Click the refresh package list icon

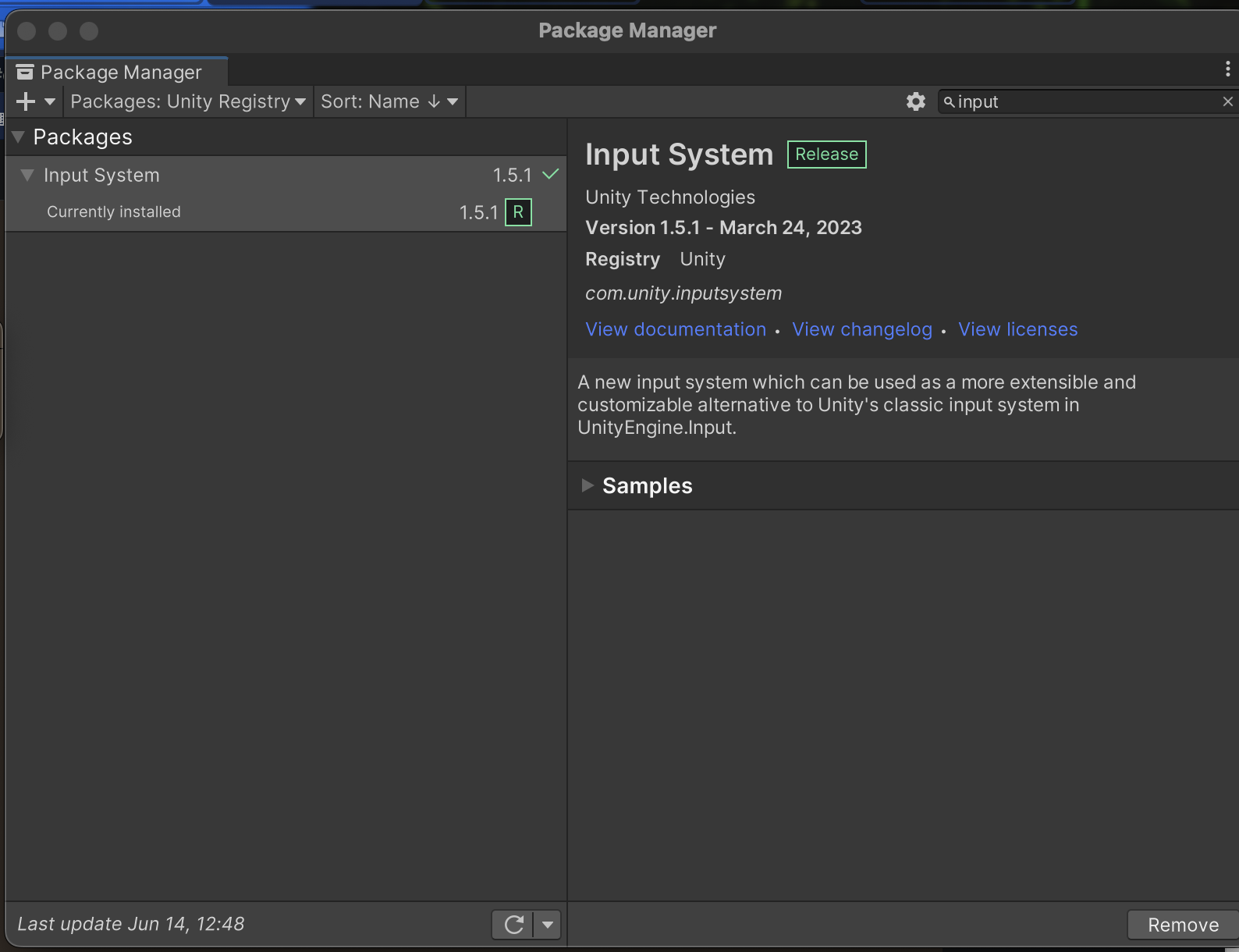click(x=513, y=925)
